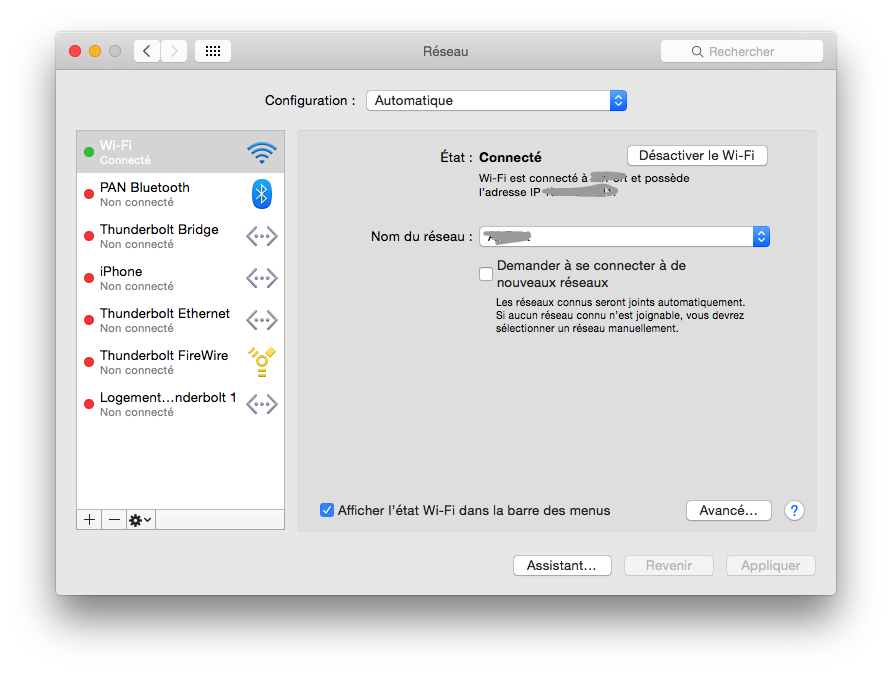
Task: Click the magnifier icon in search field
Action: click(697, 52)
